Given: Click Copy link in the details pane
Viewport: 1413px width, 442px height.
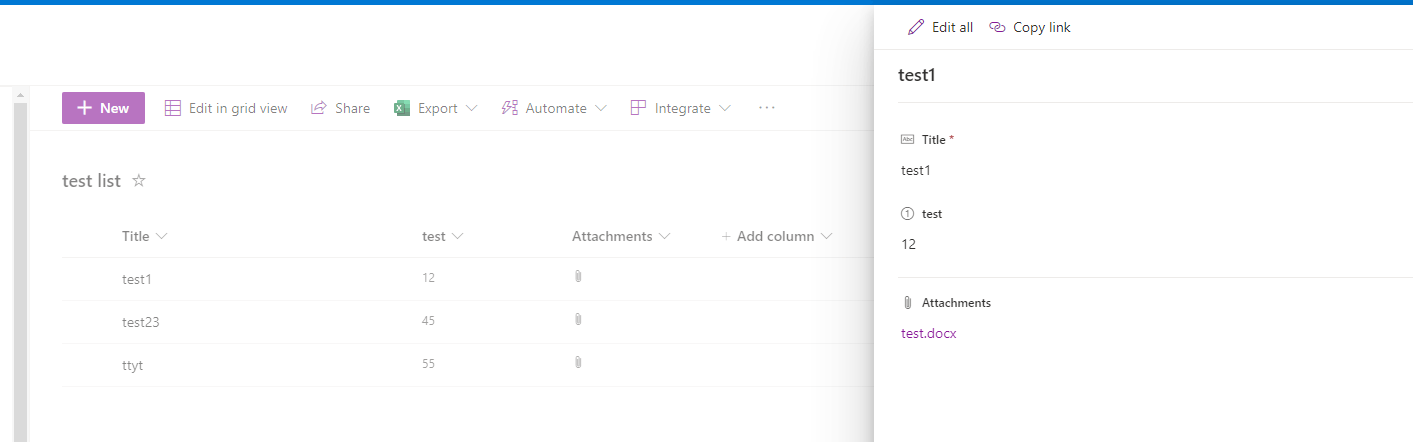Looking at the screenshot, I should tap(1030, 28).
